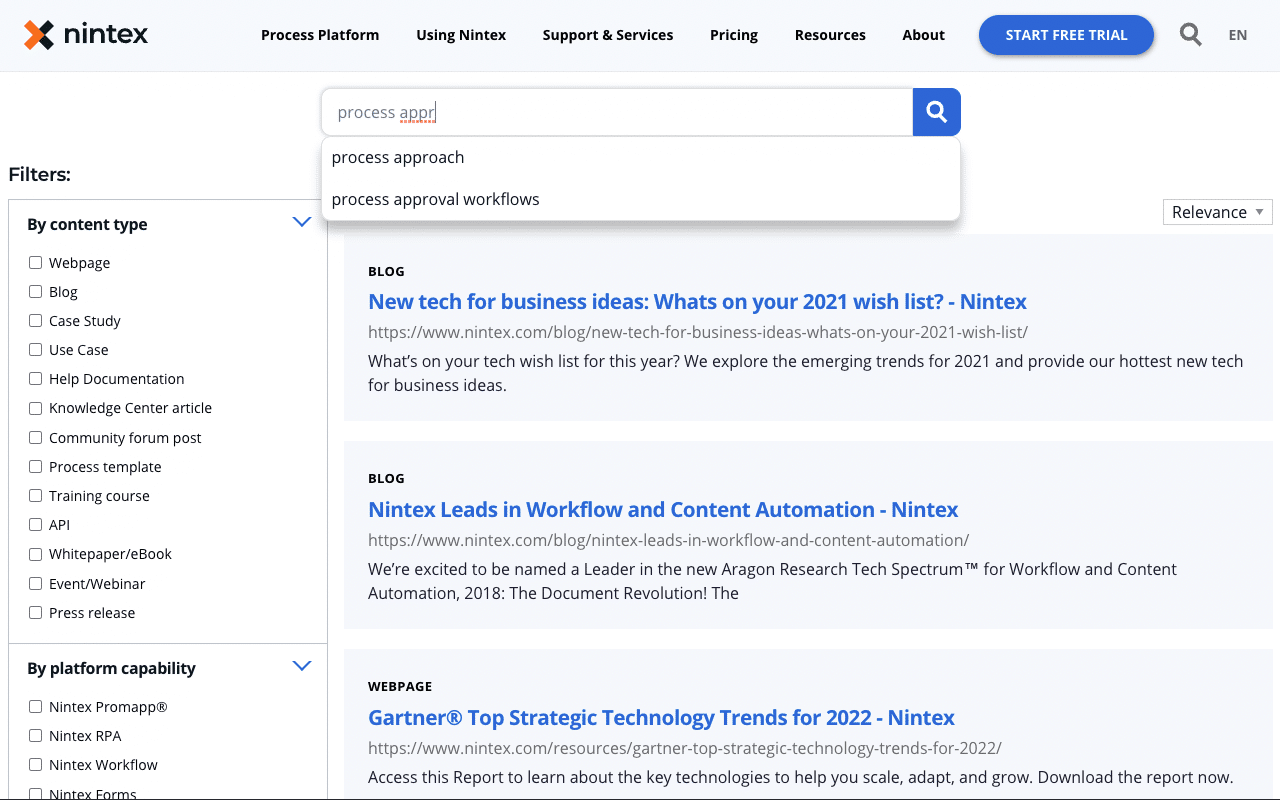Check the Knowledge Center article filter
This screenshot has height=800, width=1280.
[35, 408]
